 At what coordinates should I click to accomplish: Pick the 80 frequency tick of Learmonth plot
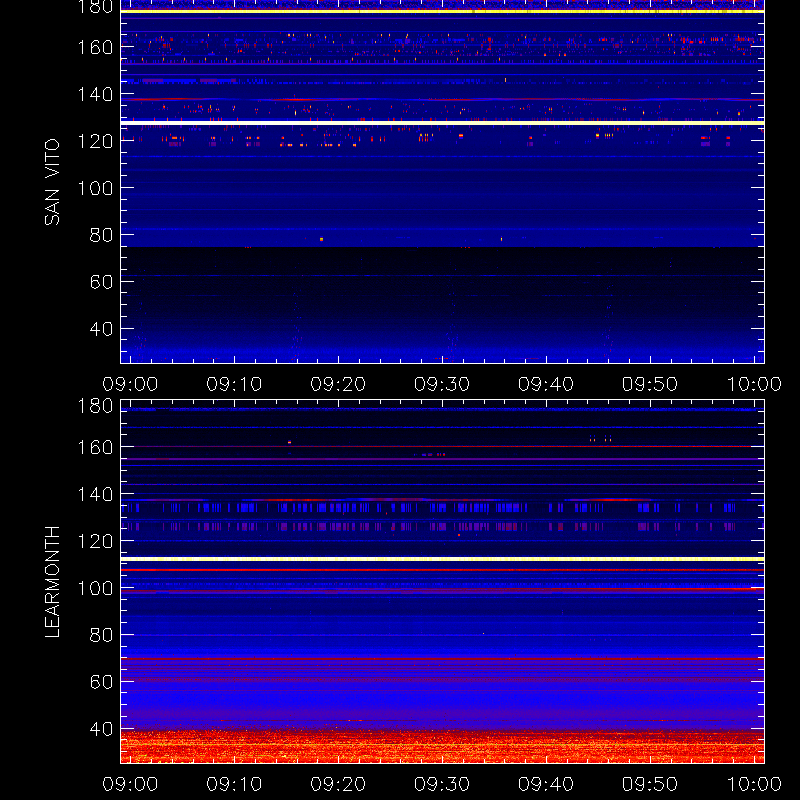point(101,635)
